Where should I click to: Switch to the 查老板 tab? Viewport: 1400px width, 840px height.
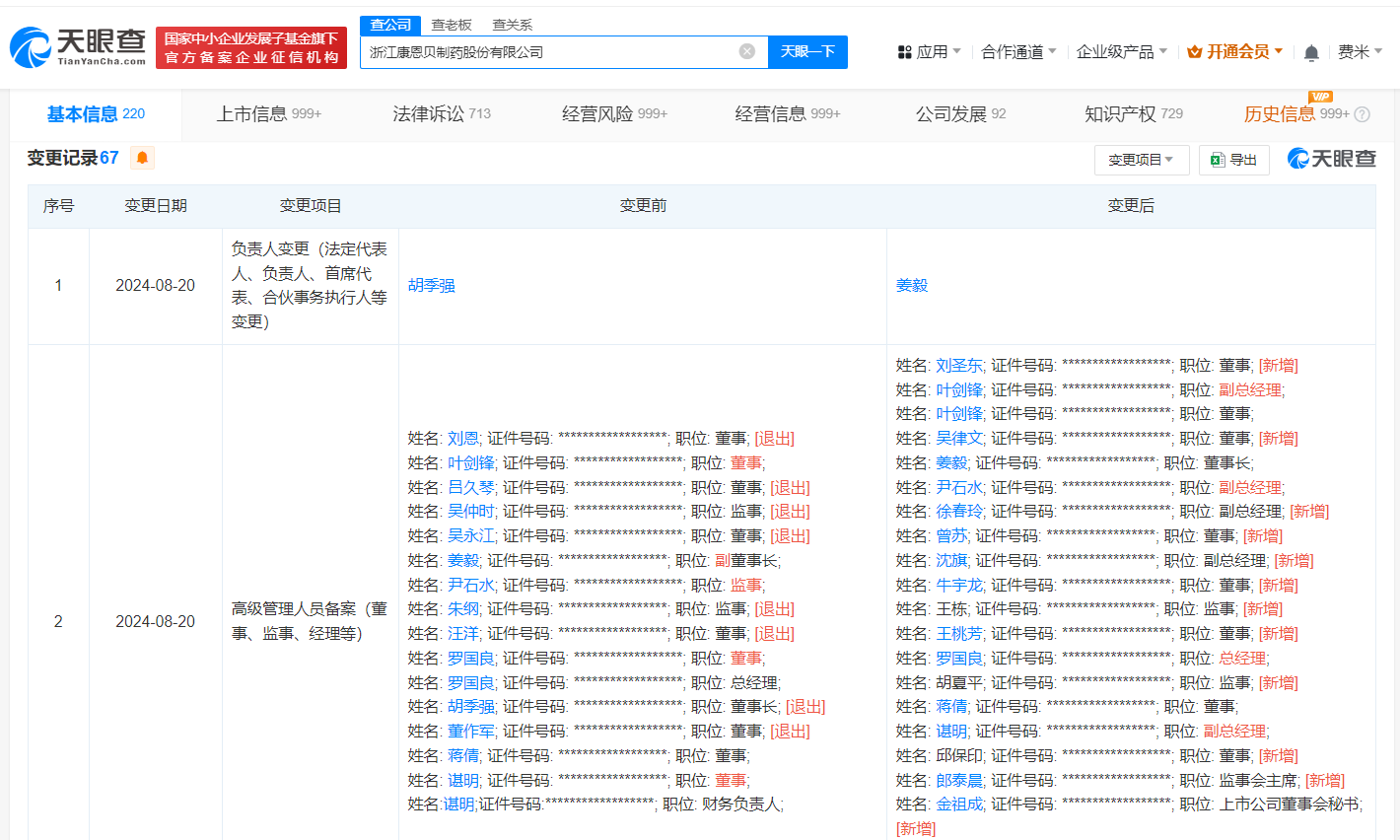tap(449, 24)
